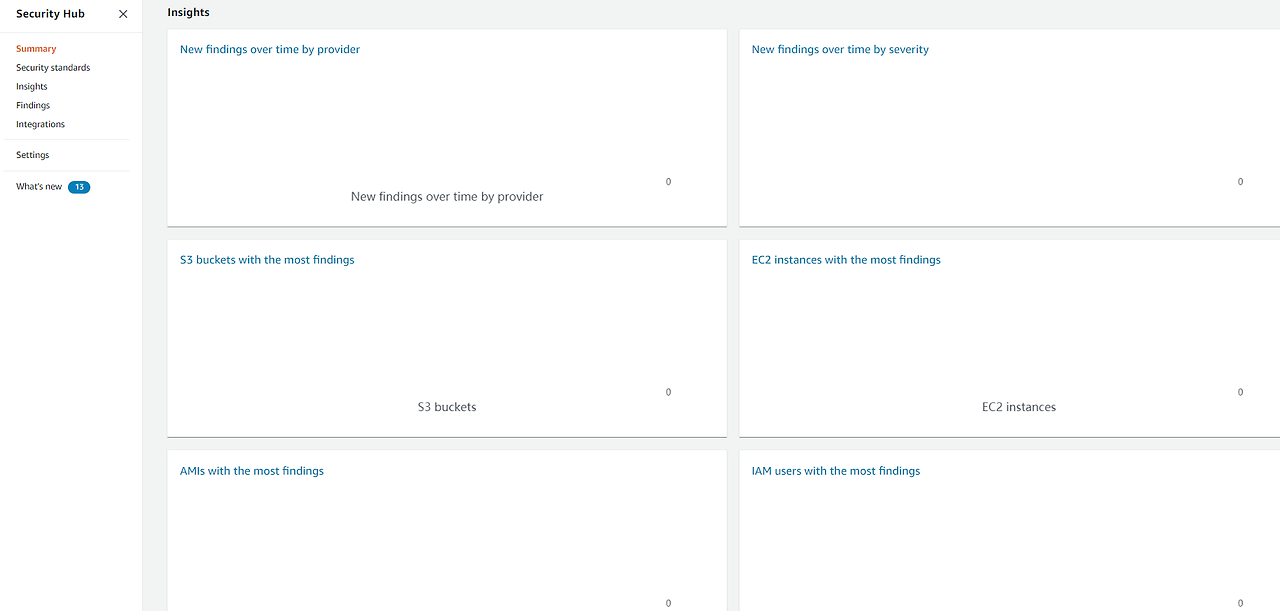This screenshot has width=1280, height=611.
Task: Open the Summary page in sidebar
Action: pos(36,49)
